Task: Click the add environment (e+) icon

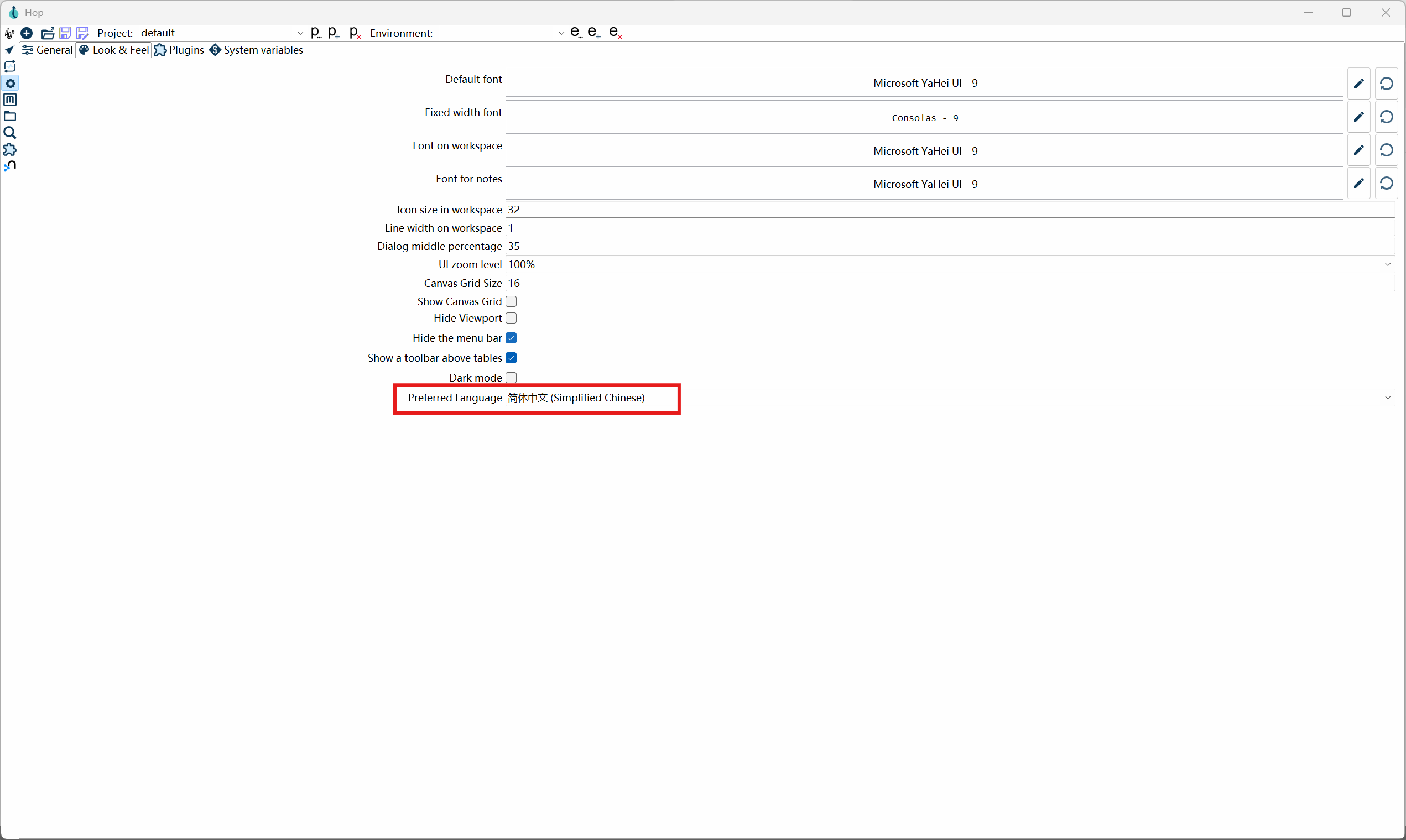Action: [593, 33]
